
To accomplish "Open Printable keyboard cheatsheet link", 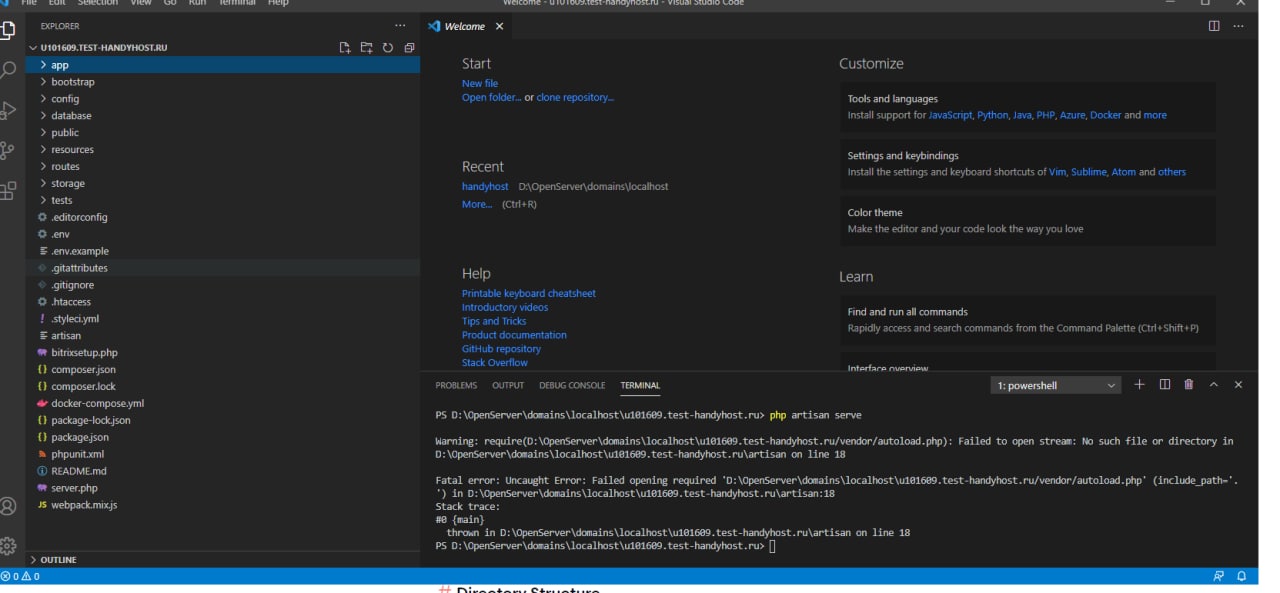I will point(529,294).
